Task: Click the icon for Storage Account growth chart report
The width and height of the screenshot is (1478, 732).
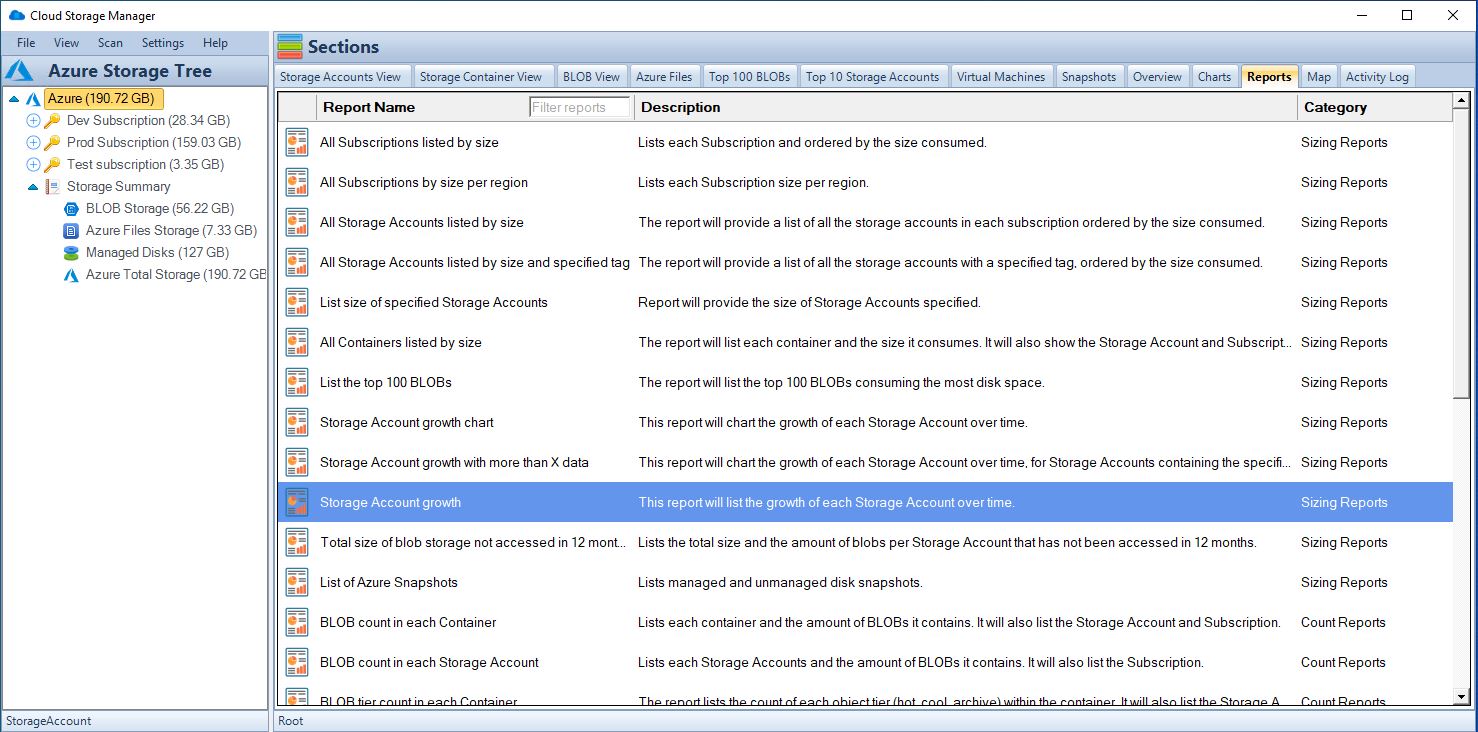Action: 297,422
